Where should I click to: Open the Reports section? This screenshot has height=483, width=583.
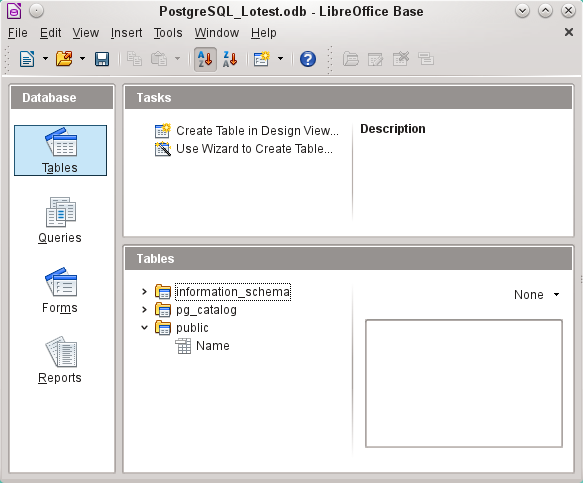tap(60, 360)
